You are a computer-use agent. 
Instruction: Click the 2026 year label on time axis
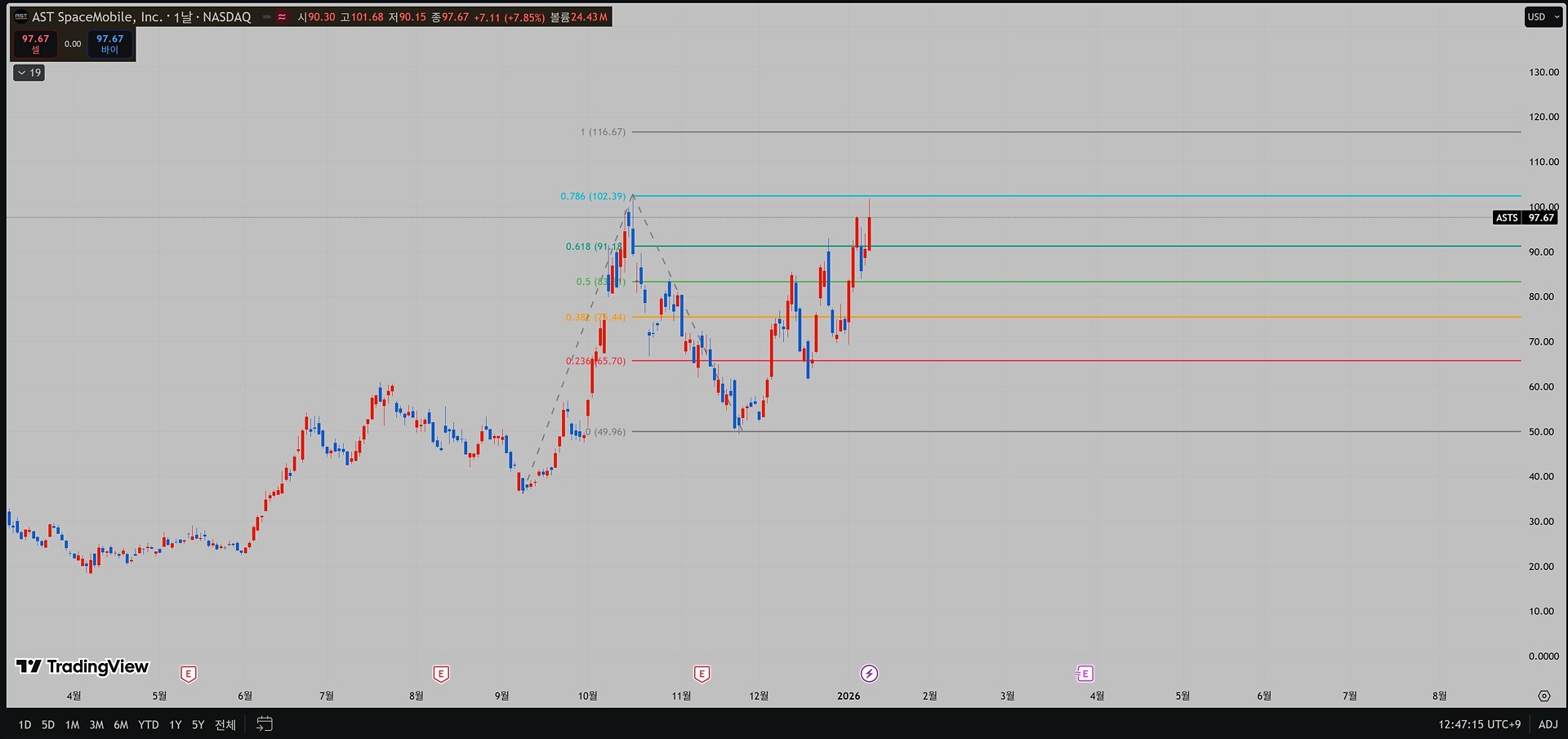point(849,696)
